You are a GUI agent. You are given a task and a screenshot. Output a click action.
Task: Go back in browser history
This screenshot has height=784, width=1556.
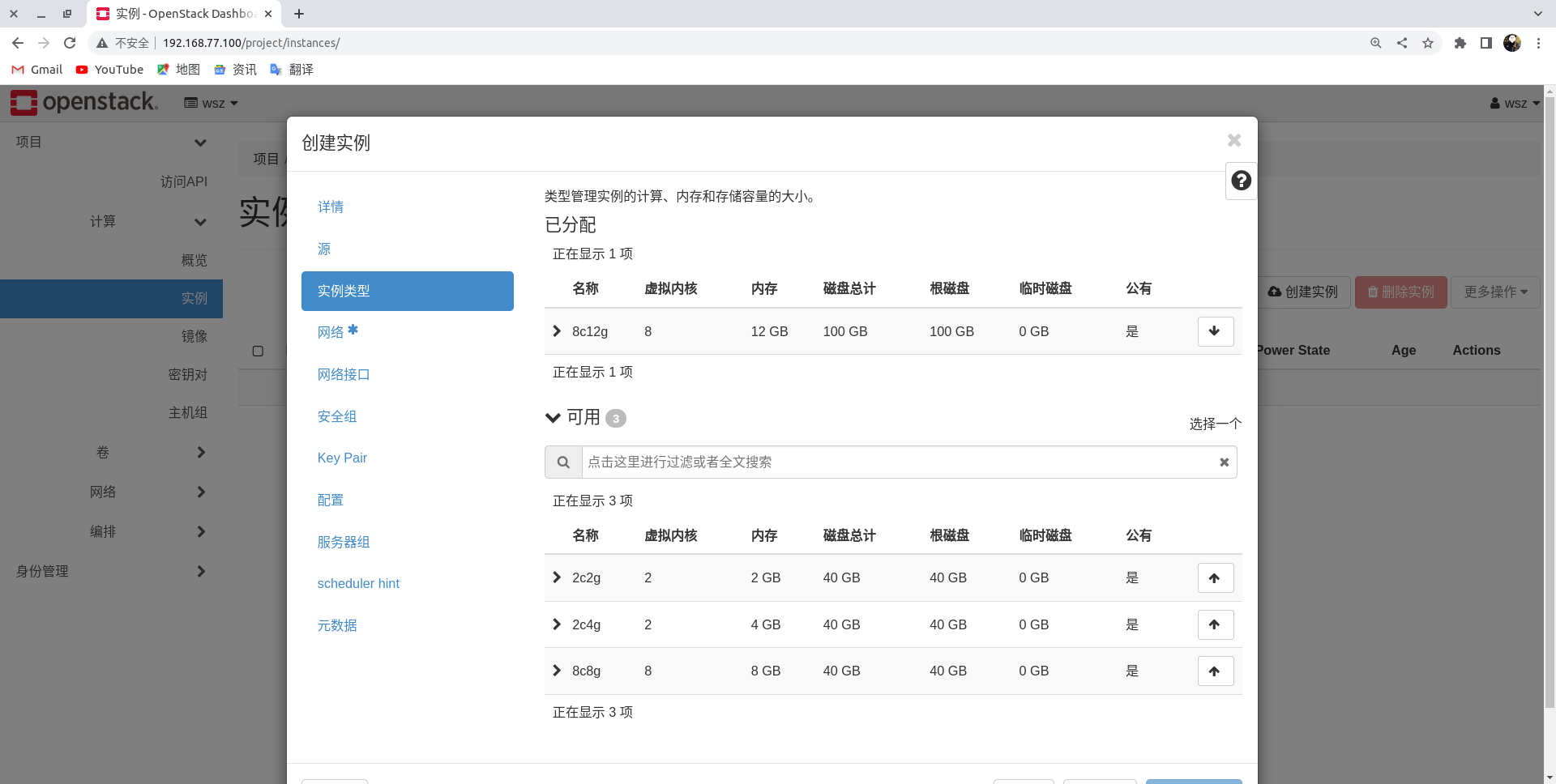tap(18, 43)
